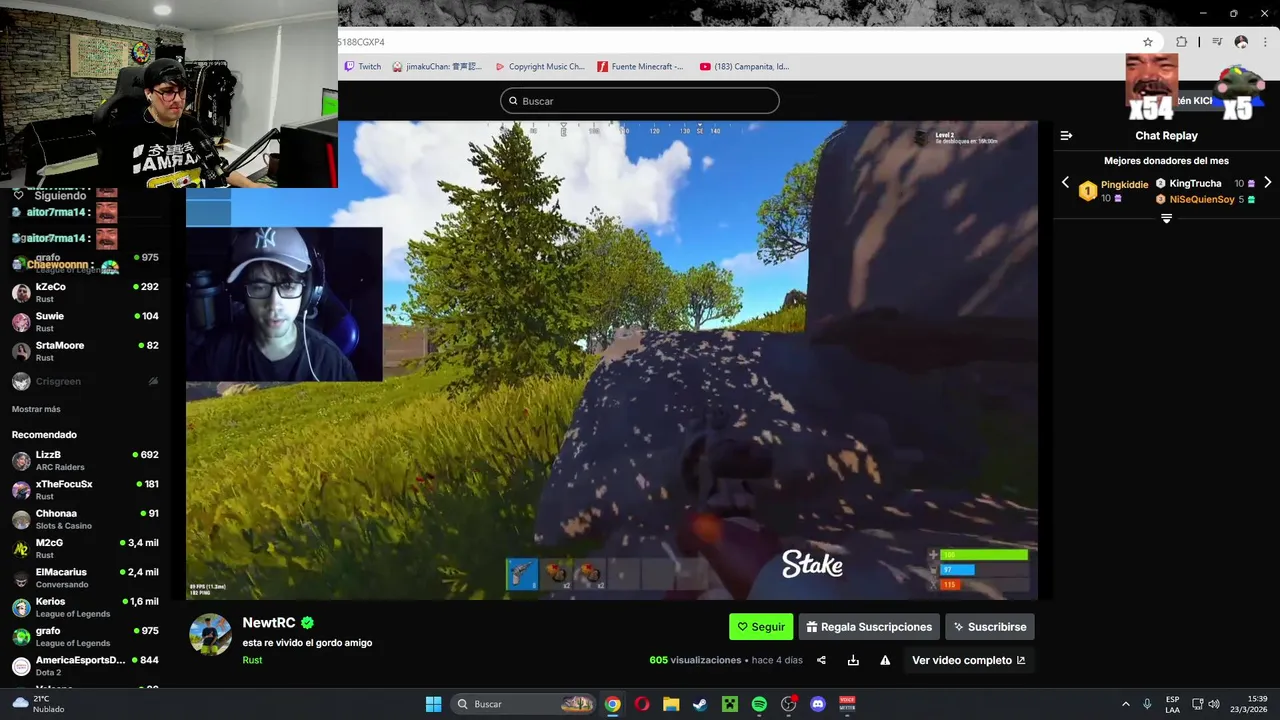The image size is (1280, 720).
Task: Switch ESP LAA keyboard language
Action: (1172, 704)
